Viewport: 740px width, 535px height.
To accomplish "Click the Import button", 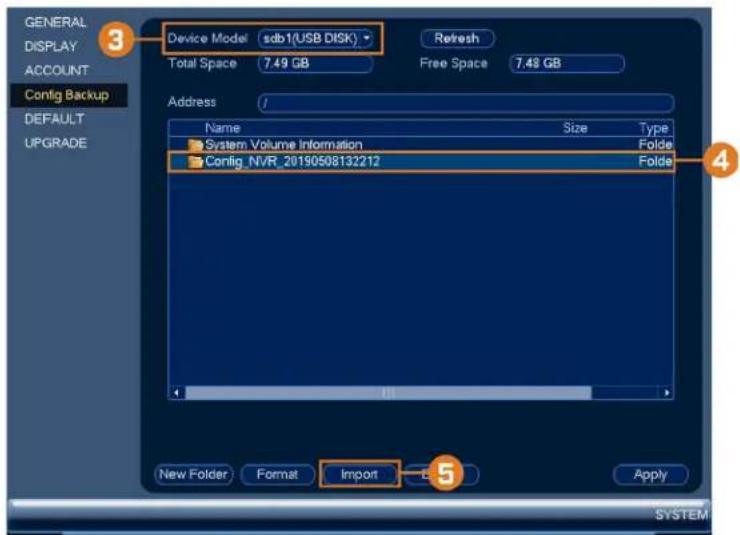I will (360, 475).
